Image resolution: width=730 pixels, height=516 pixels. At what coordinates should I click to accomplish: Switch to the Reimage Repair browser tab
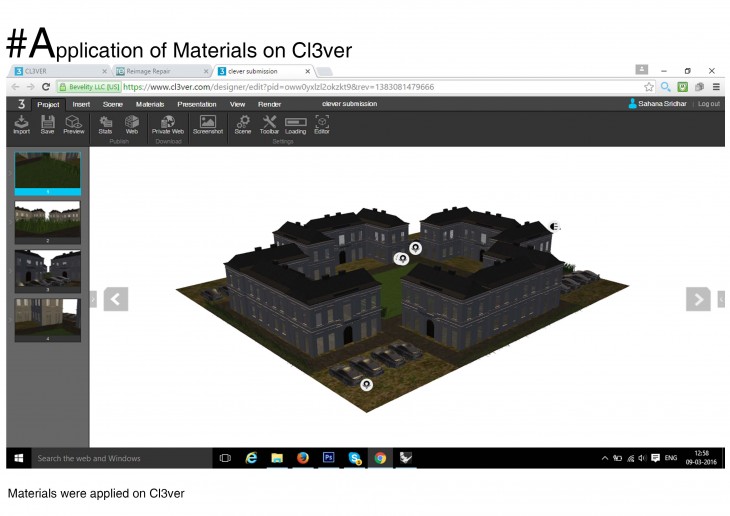[156, 71]
